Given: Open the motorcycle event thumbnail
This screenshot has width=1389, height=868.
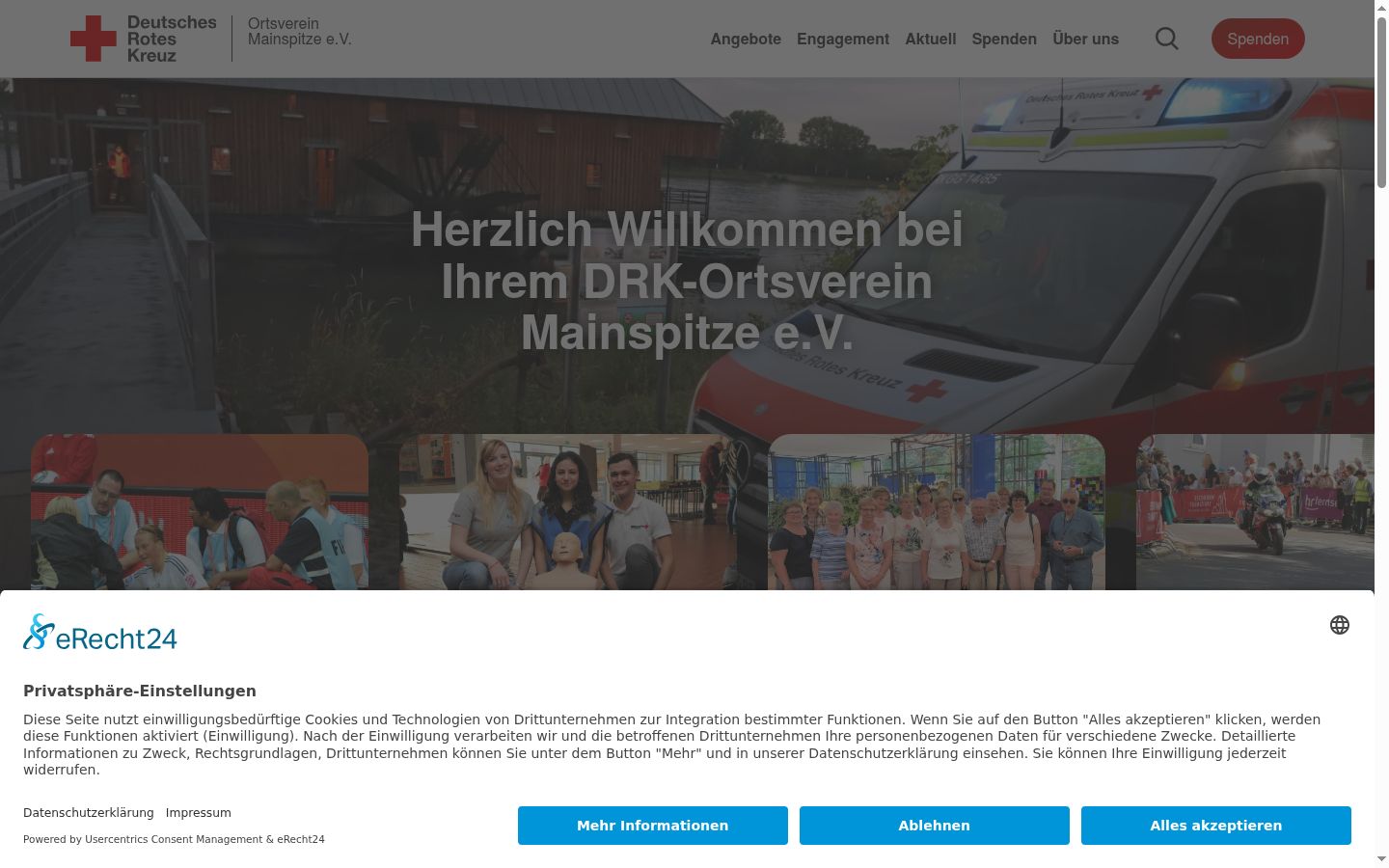Looking at the screenshot, I should pyautogui.click(x=1255, y=512).
